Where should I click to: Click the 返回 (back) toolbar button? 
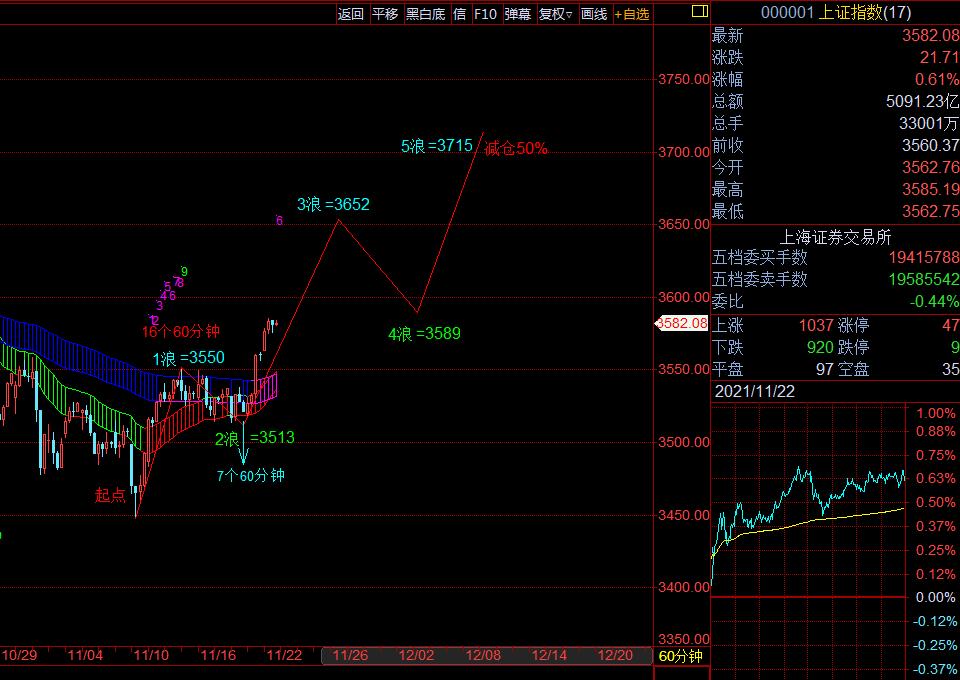pyautogui.click(x=351, y=14)
